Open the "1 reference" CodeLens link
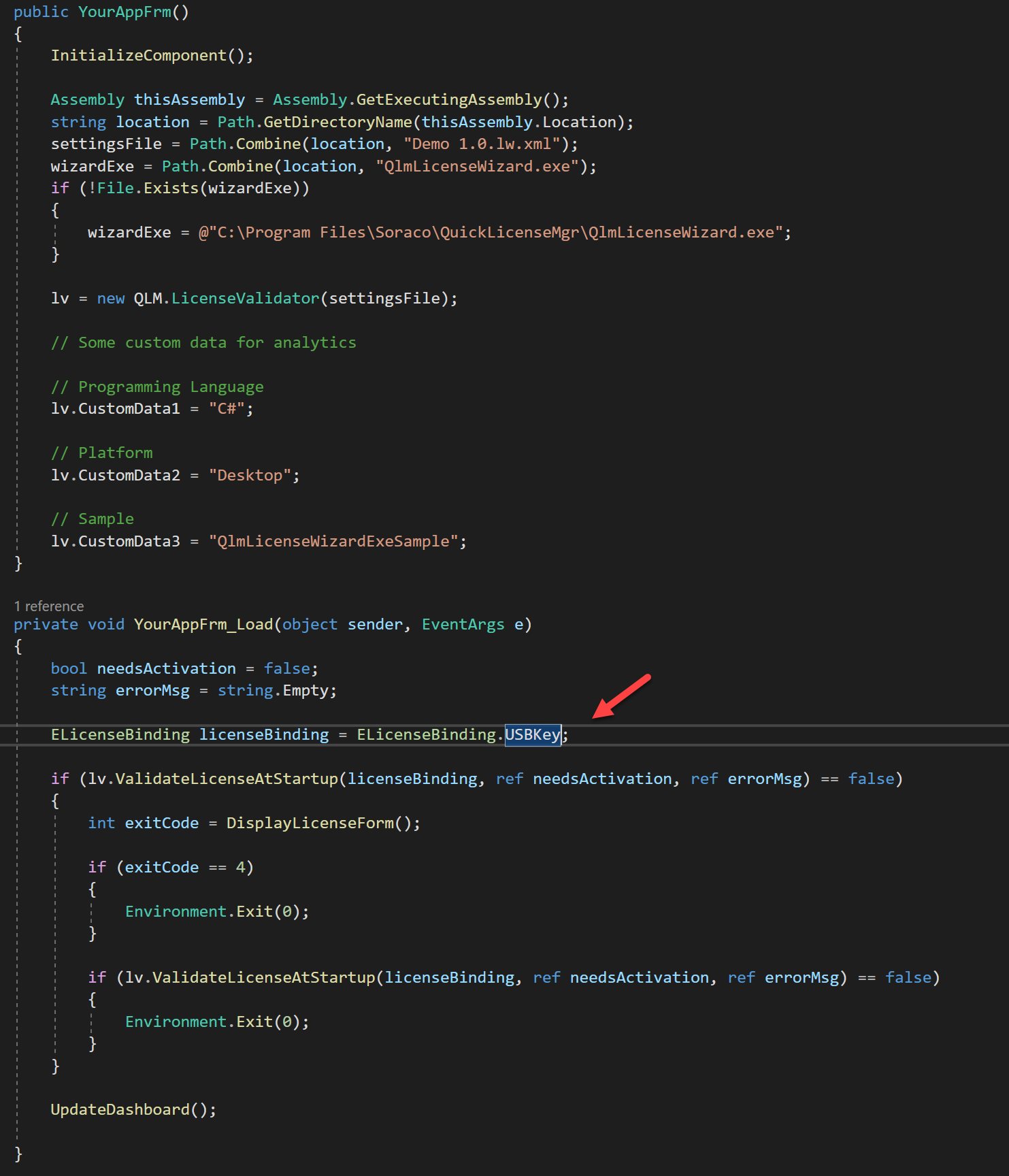Screen dimensions: 1009x1176 pos(49,606)
